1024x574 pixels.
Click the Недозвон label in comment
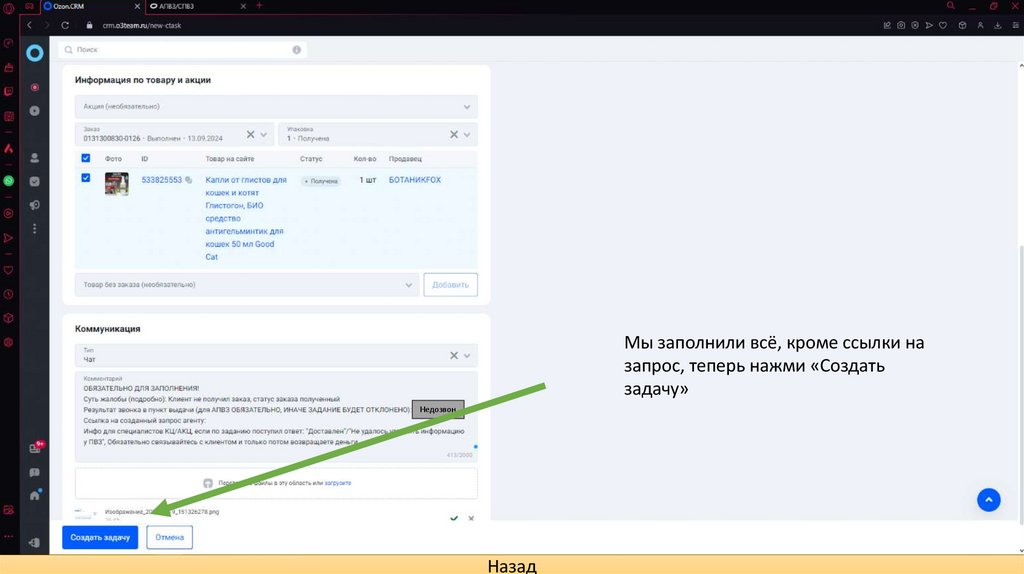pos(438,409)
